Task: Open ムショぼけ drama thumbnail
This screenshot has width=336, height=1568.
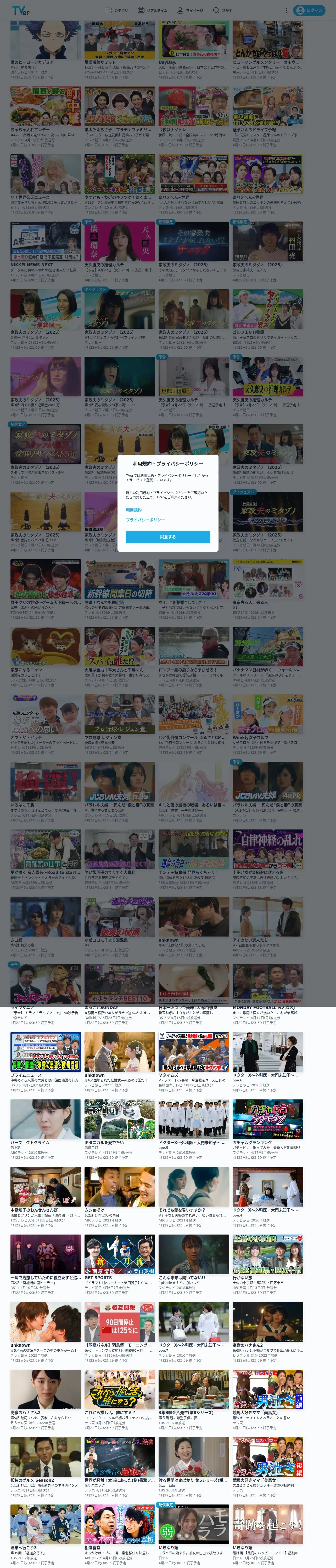Action: 120,1187
